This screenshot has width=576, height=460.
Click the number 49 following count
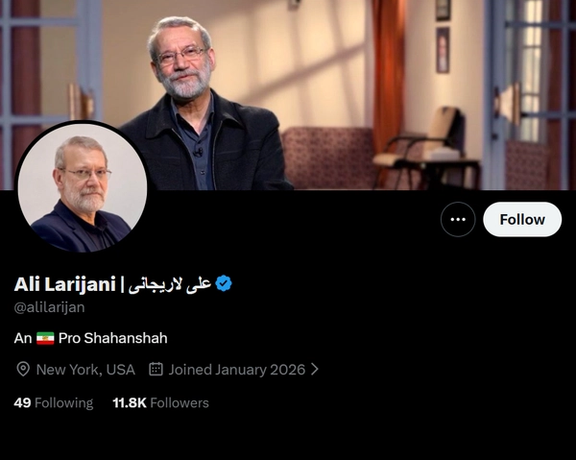(22, 403)
